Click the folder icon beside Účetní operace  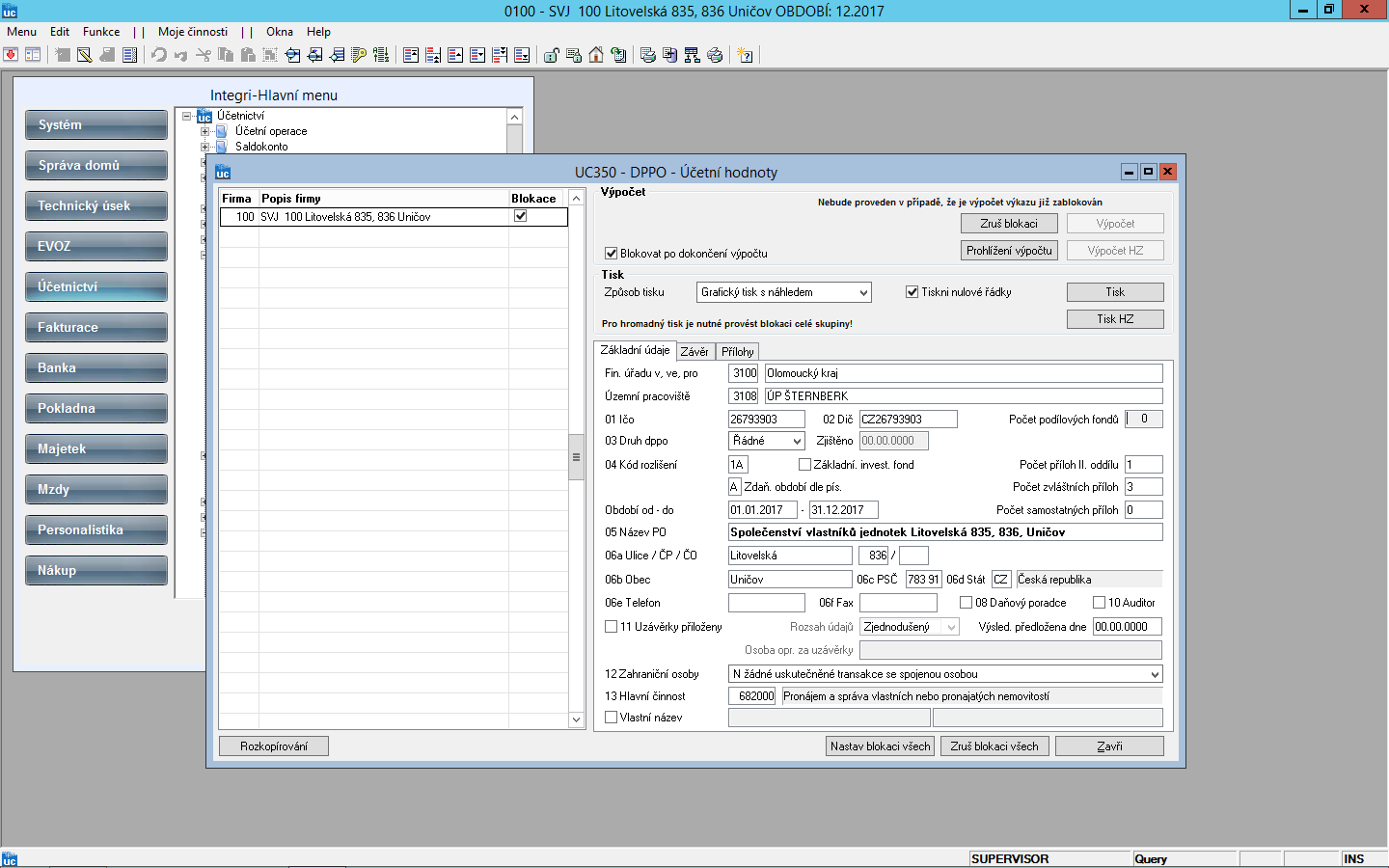221,131
